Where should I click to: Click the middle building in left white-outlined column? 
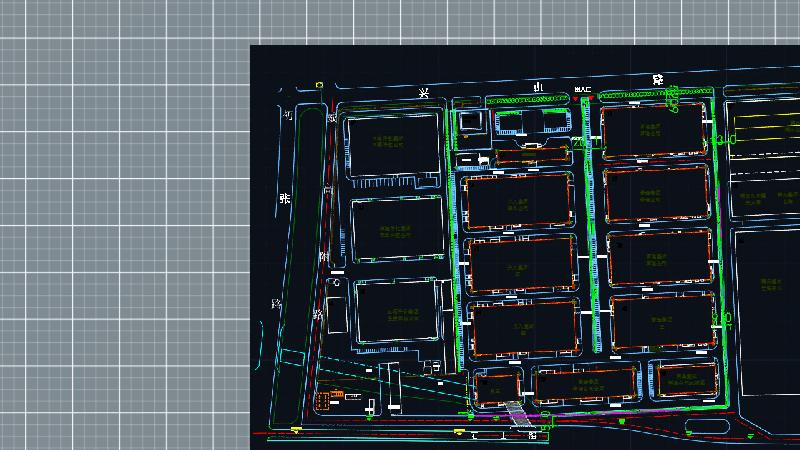coord(397,230)
